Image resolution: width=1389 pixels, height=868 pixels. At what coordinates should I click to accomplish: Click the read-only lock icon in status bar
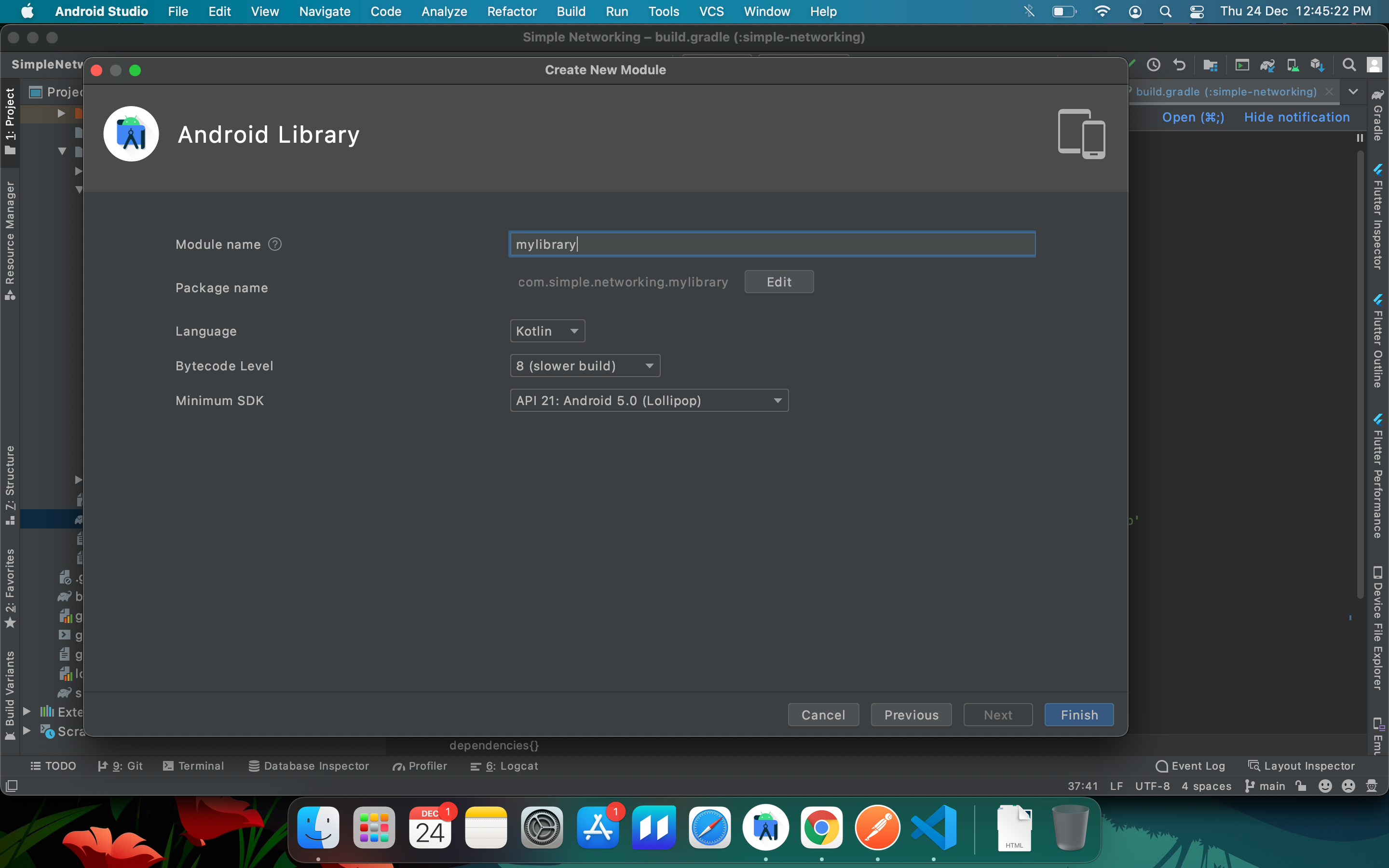[x=1302, y=786]
